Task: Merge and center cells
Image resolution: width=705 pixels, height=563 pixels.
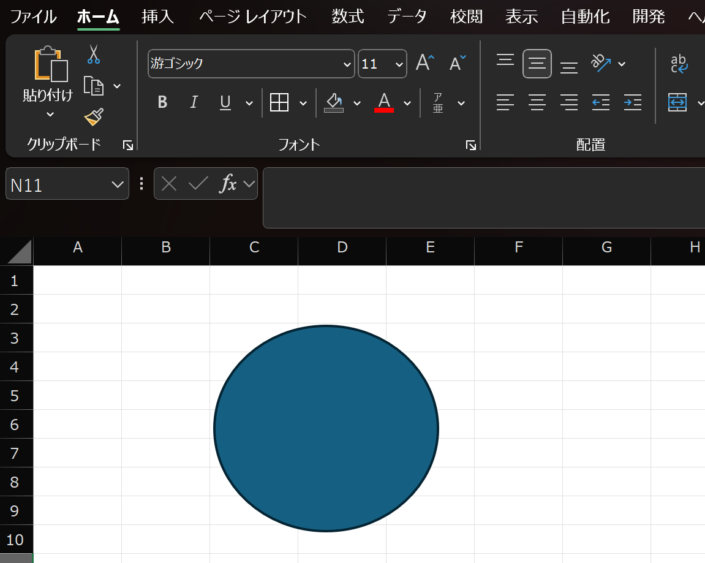Action: click(678, 103)
